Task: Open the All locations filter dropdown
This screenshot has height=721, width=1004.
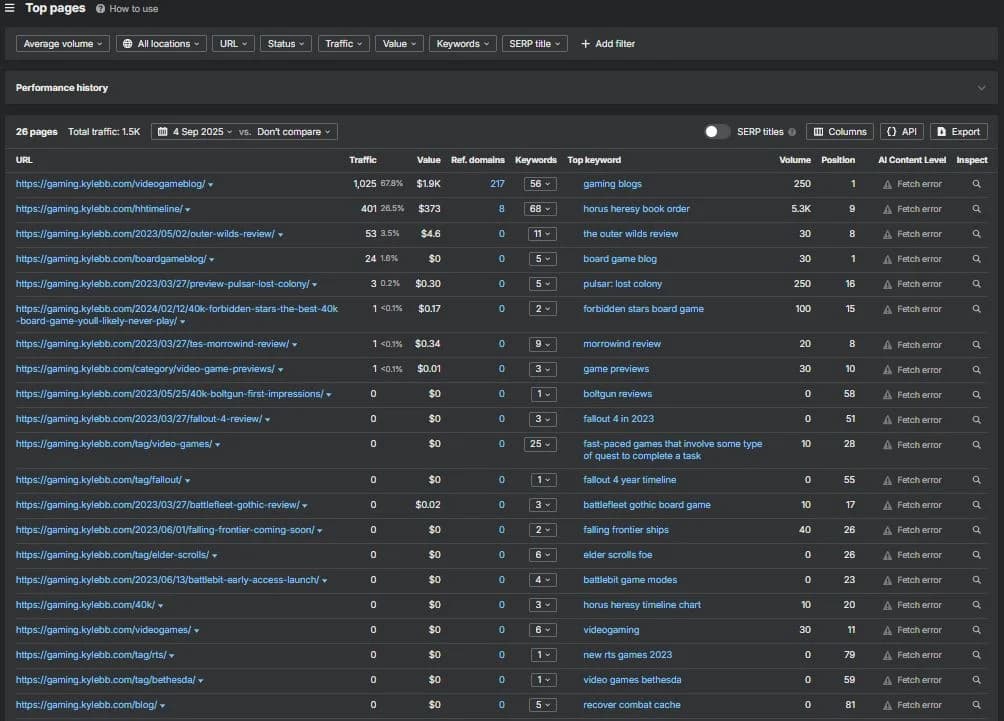Action: point(161,44)
